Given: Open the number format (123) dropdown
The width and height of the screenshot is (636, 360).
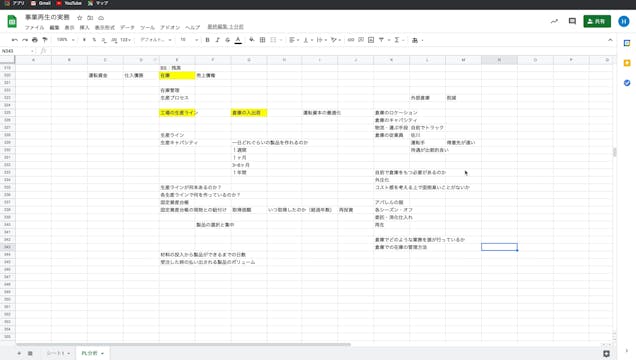Looking at the screenshot, I should pos(126,40).
